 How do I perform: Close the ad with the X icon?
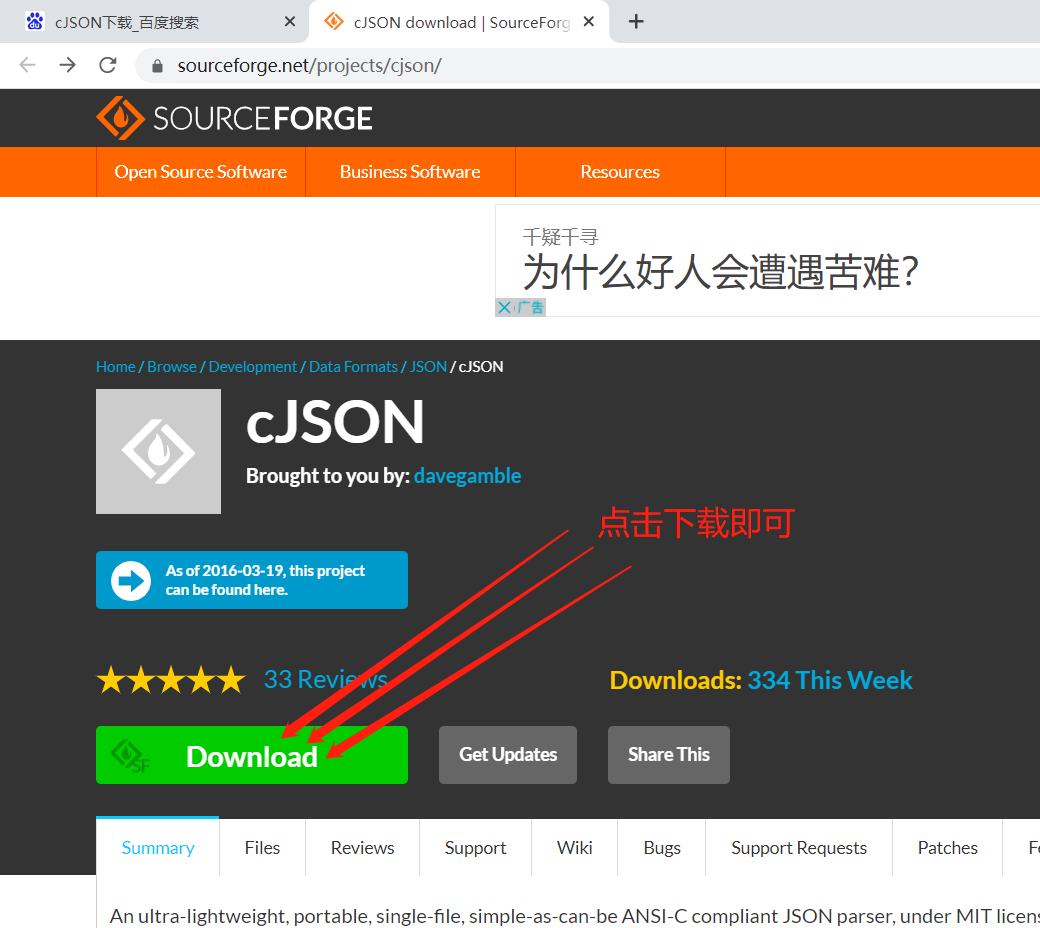click(x=504, y=307)
